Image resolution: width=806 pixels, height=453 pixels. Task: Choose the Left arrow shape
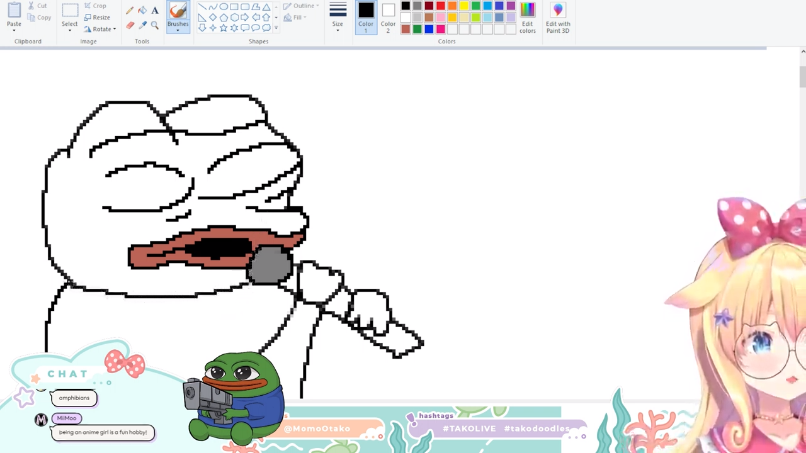(x=255, y=17)
